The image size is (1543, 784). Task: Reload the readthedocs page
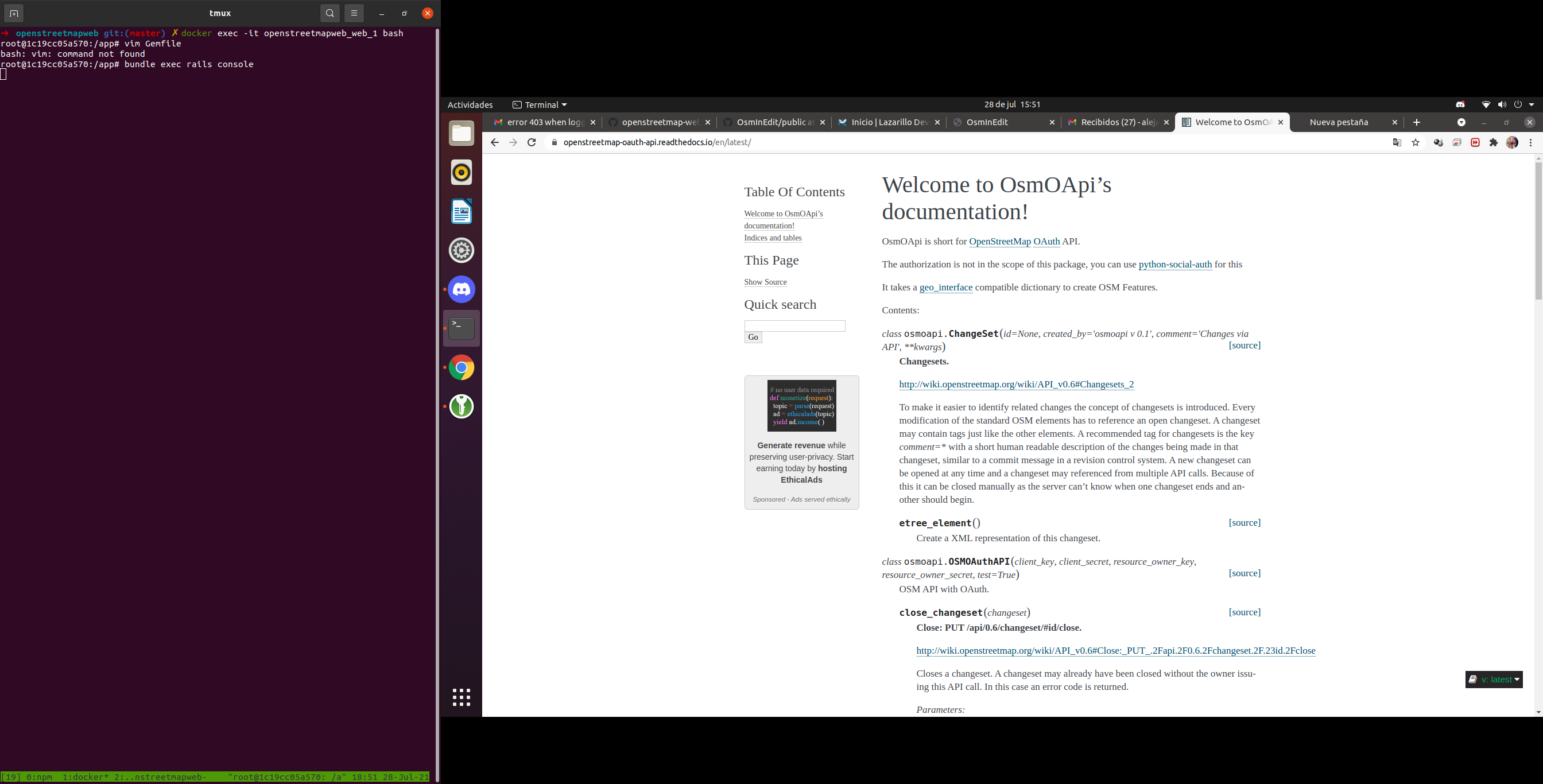(532, 142)
